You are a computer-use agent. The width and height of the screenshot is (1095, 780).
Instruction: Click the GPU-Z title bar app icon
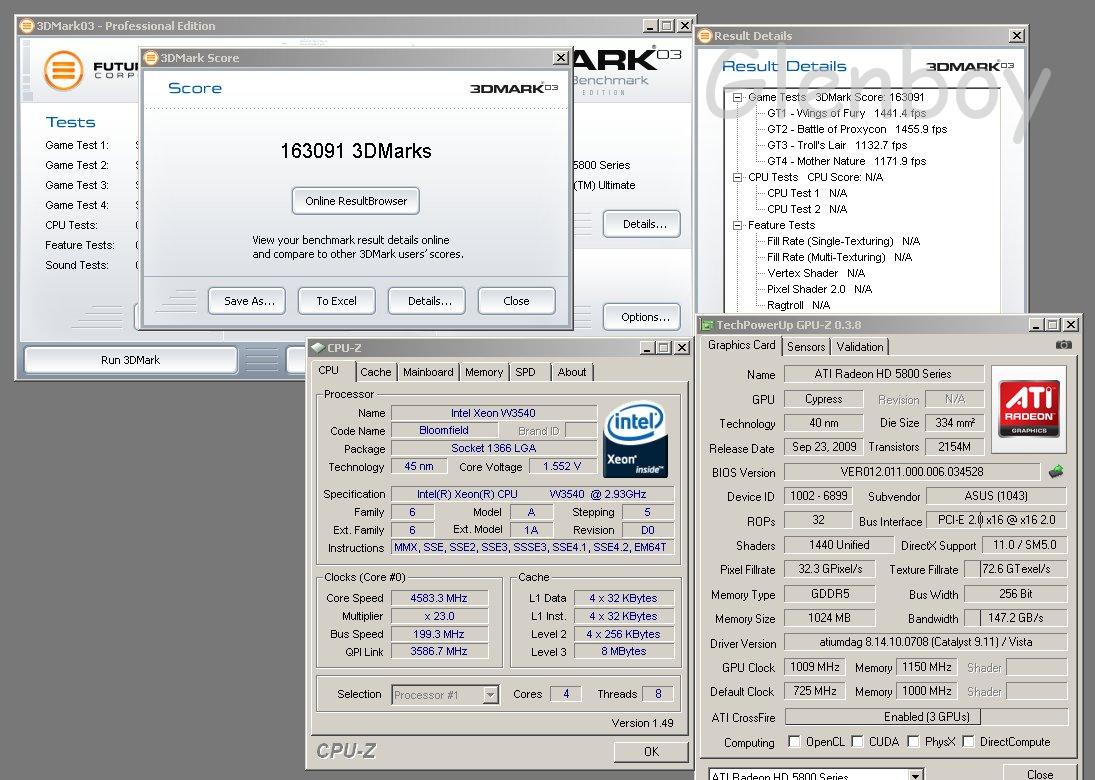(707, 325)
